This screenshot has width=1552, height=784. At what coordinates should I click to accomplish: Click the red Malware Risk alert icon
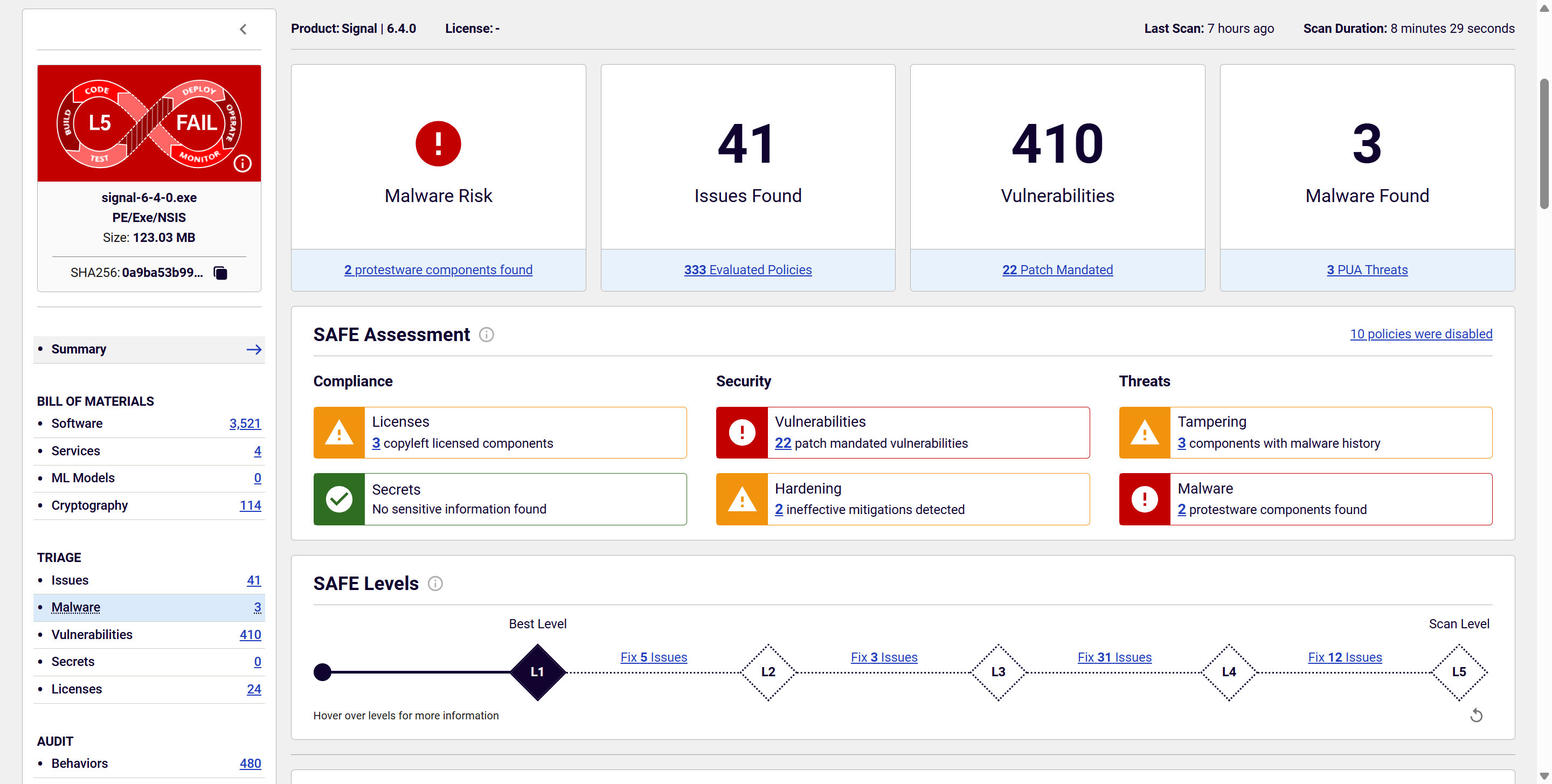[438, 143]
